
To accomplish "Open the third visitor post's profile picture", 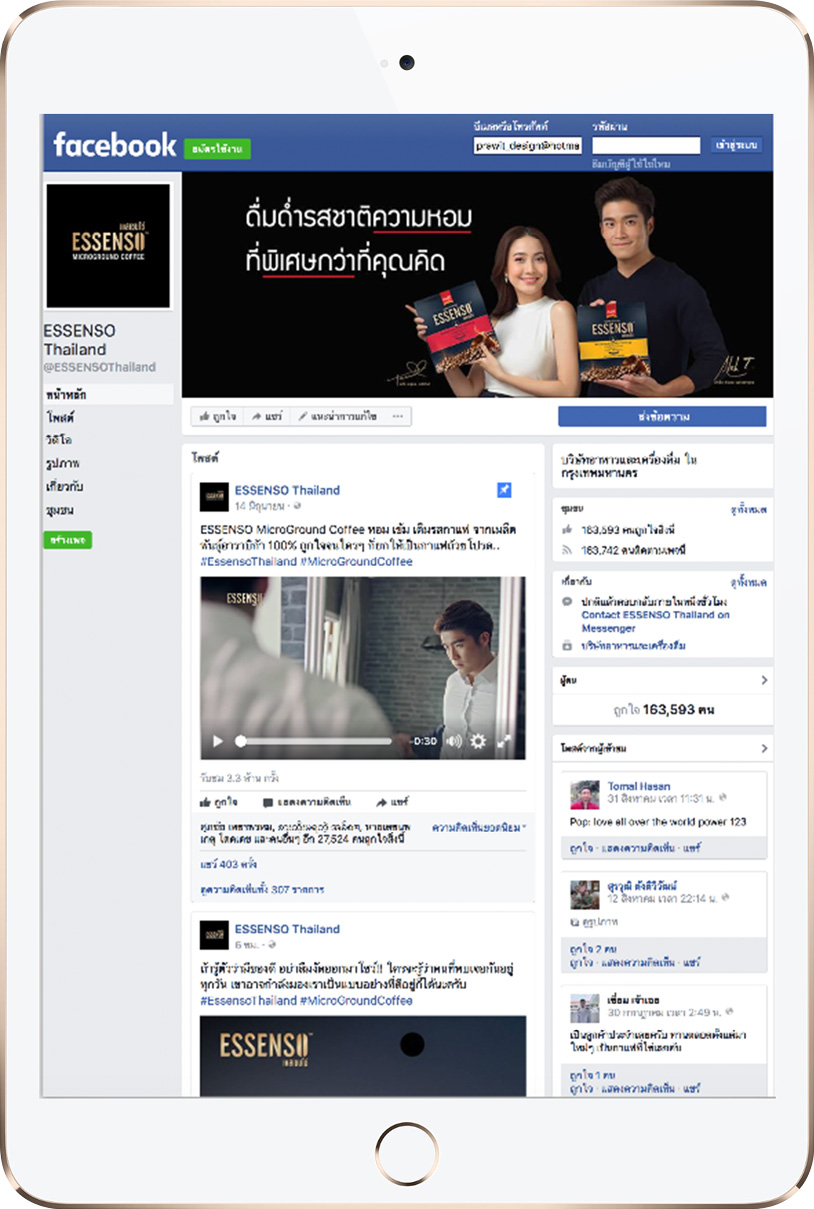I will coord(584,1008).
